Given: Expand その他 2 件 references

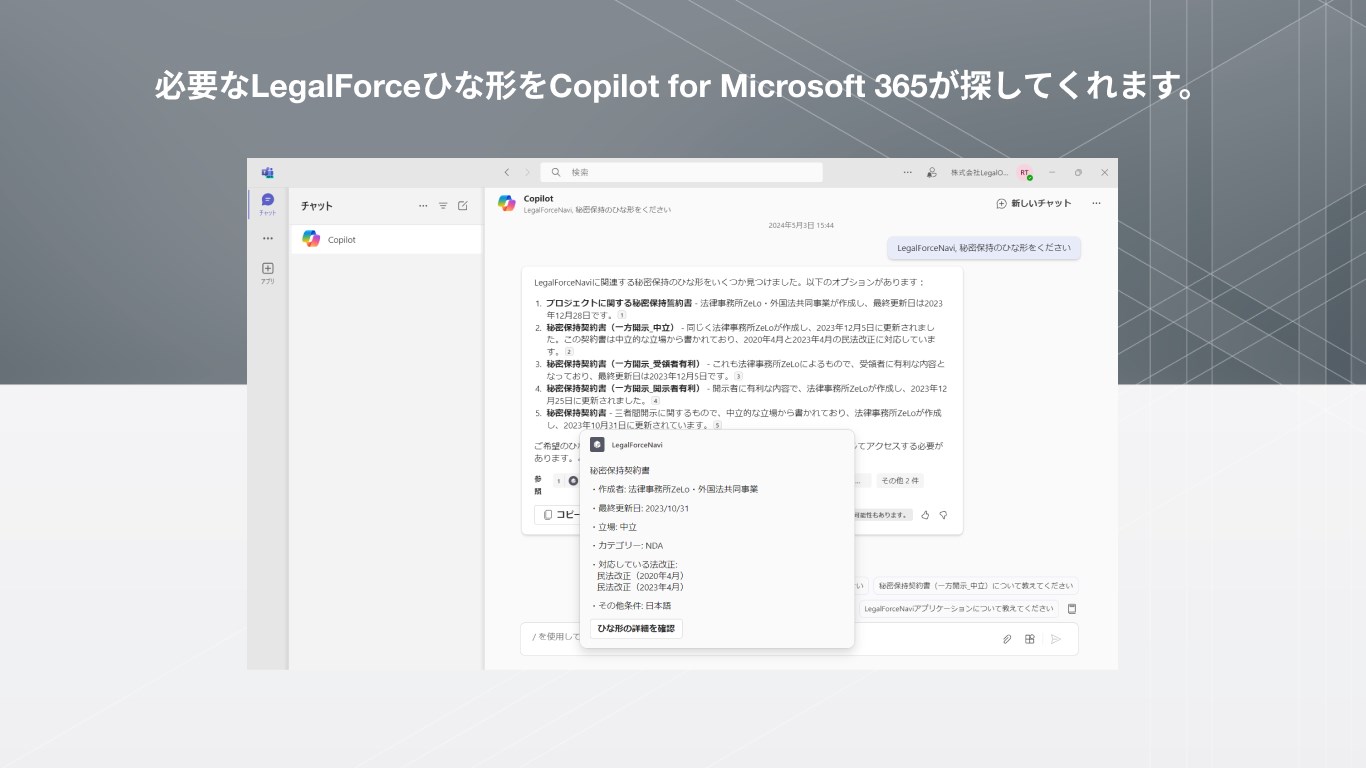Looking at the screenshot, I should pyautogui.click(x=899, y=481).
